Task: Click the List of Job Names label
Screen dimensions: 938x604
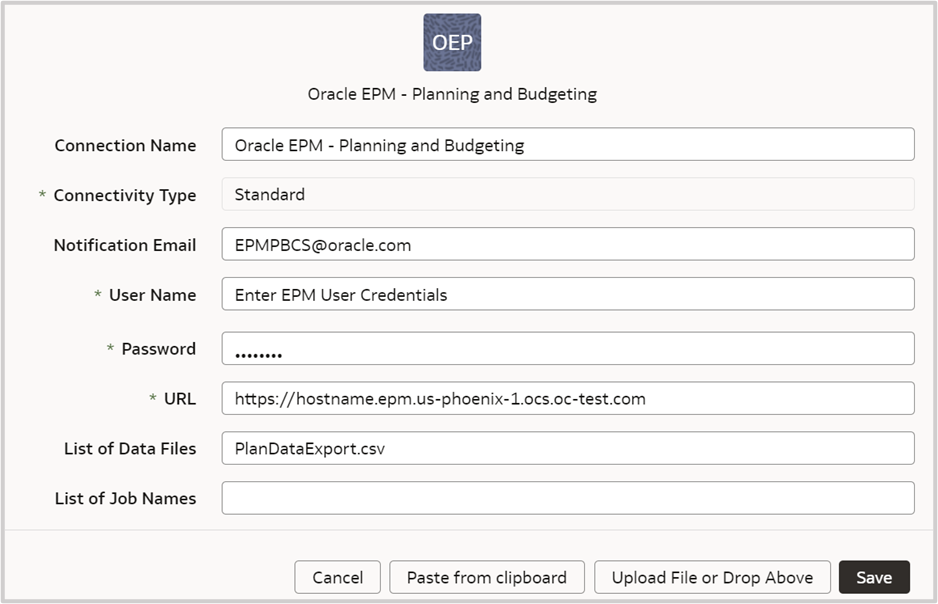Action: click(125, 498)
